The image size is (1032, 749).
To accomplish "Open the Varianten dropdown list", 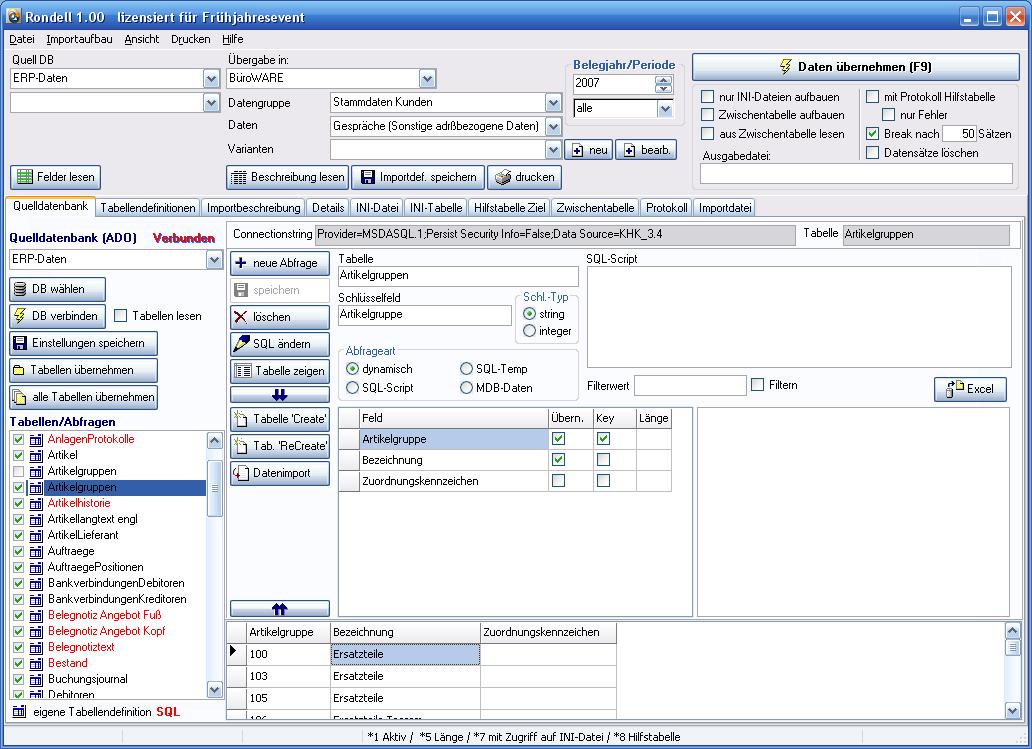I will [554, 149].
